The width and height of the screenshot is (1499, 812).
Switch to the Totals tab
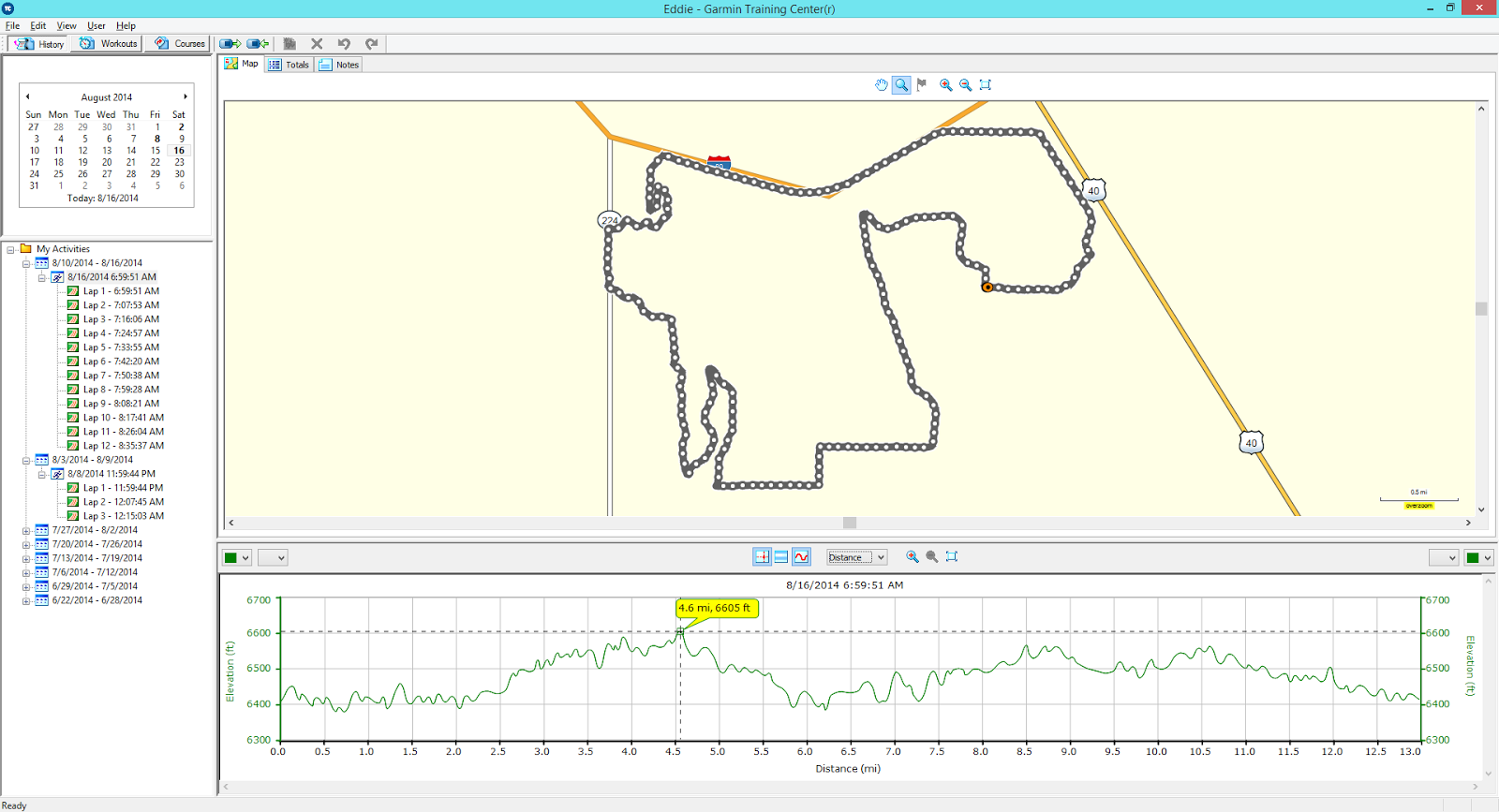tap(289, 65)
